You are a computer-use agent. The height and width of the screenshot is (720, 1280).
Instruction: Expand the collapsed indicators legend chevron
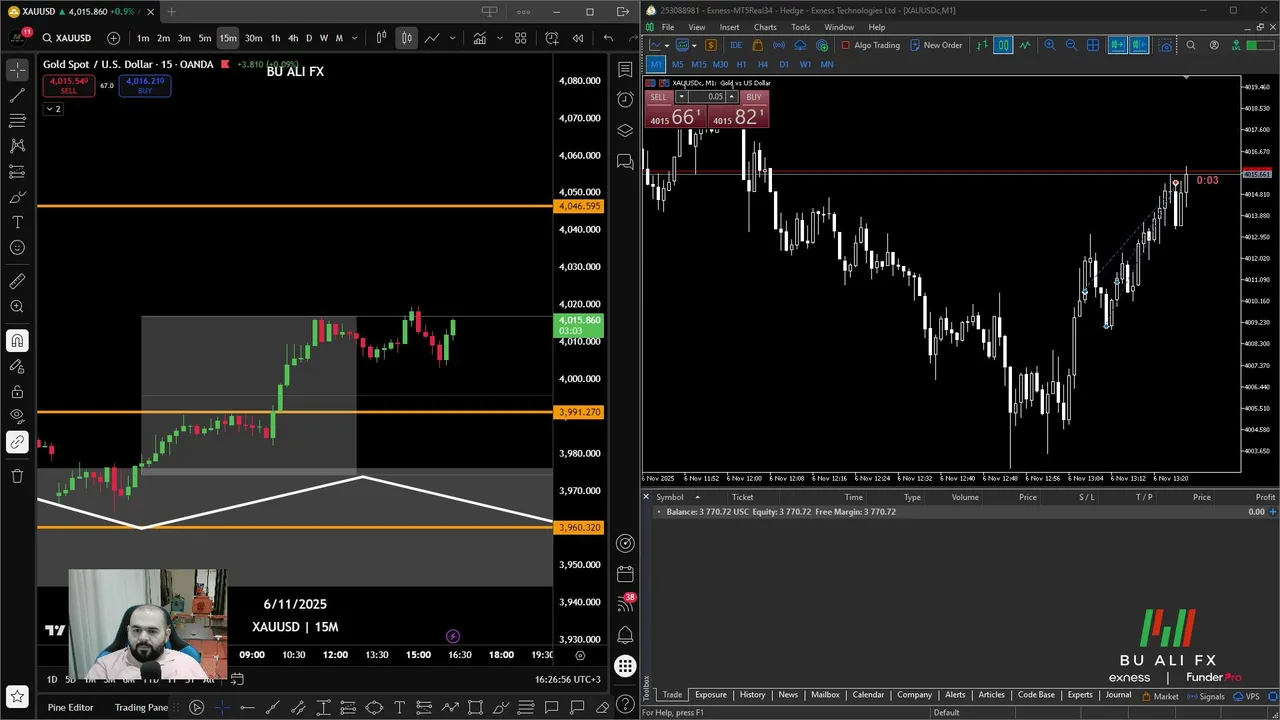[53, 109]
